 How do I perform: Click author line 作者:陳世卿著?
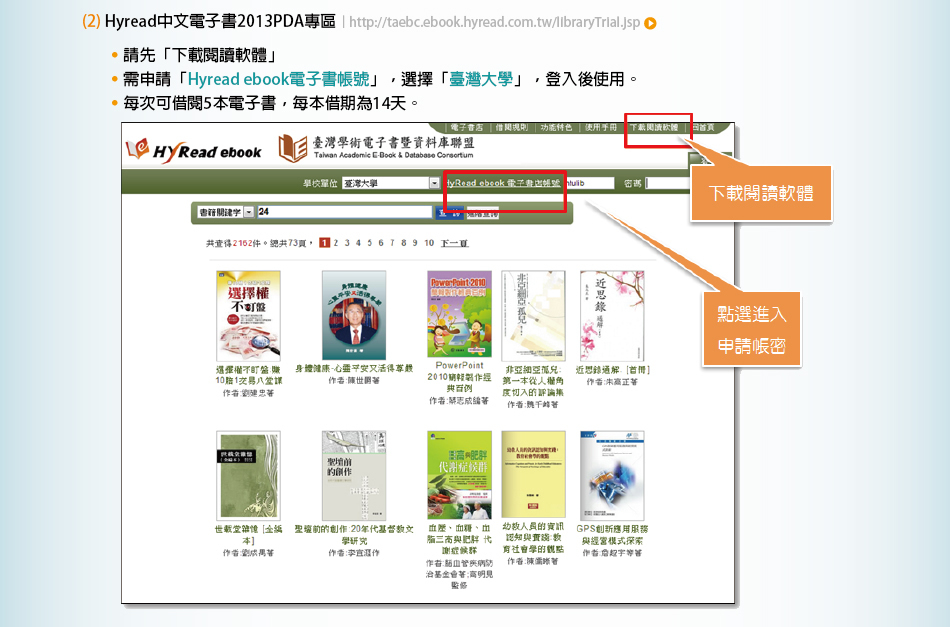(x=354, y=380)
